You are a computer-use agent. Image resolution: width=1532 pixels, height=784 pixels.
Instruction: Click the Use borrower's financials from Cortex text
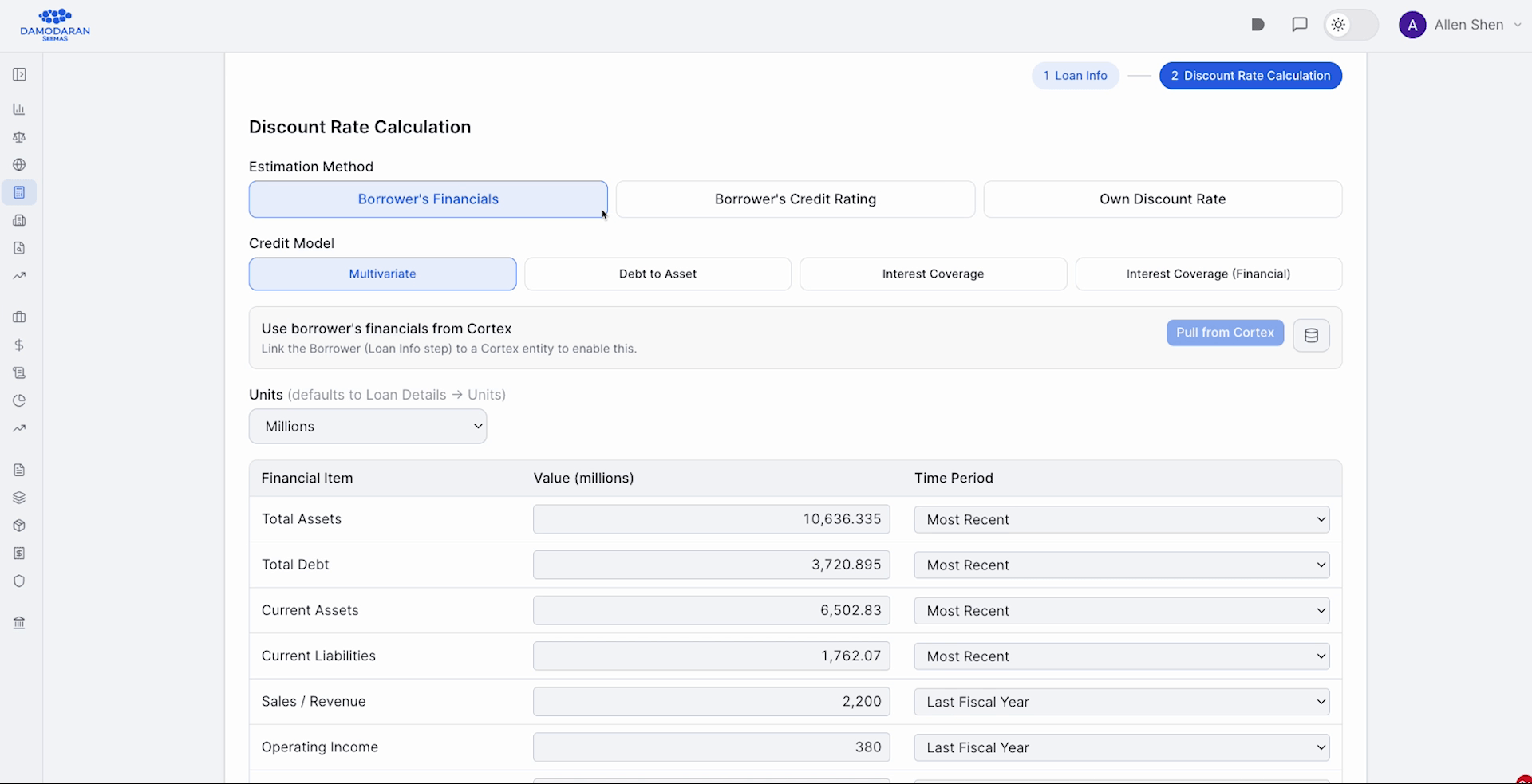[386, 329]
